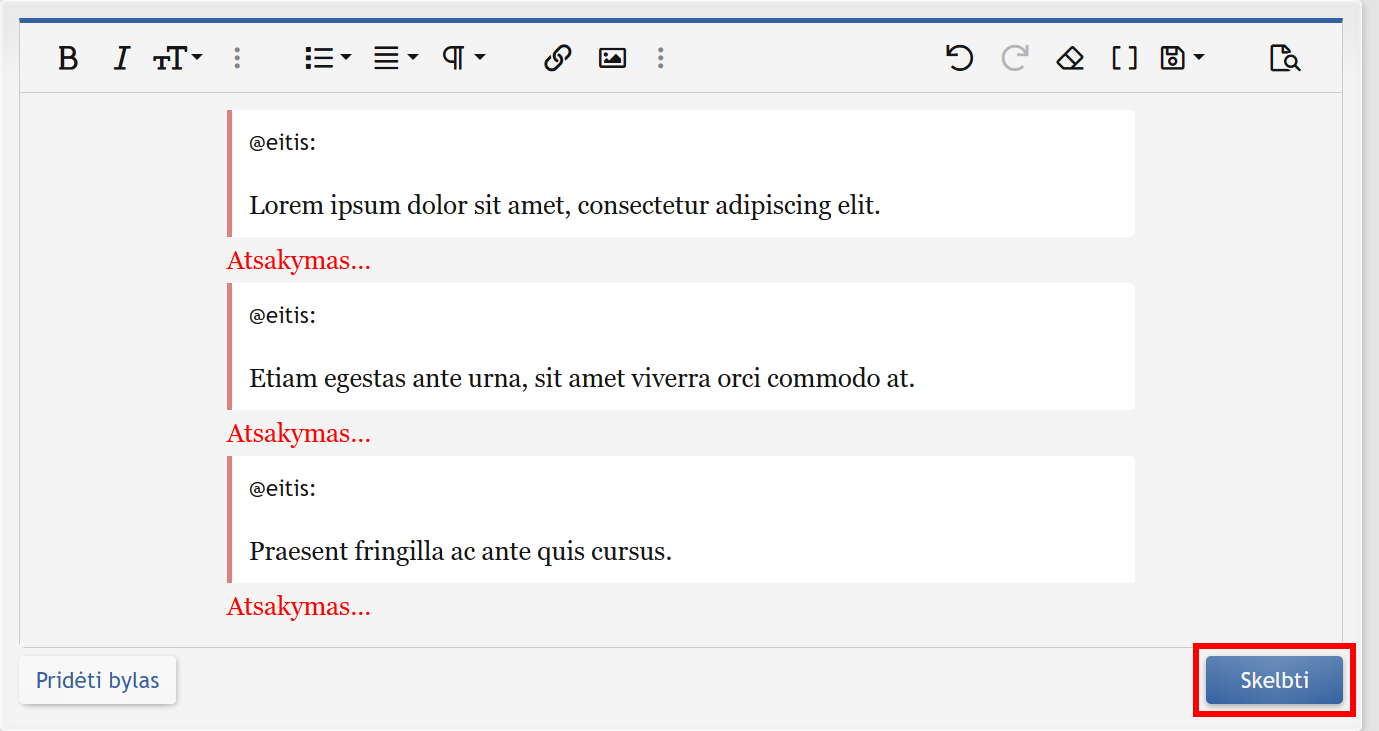Screen dimensions: 1379x731
Task: Click the redo icon
Action: coord(1015,59)
